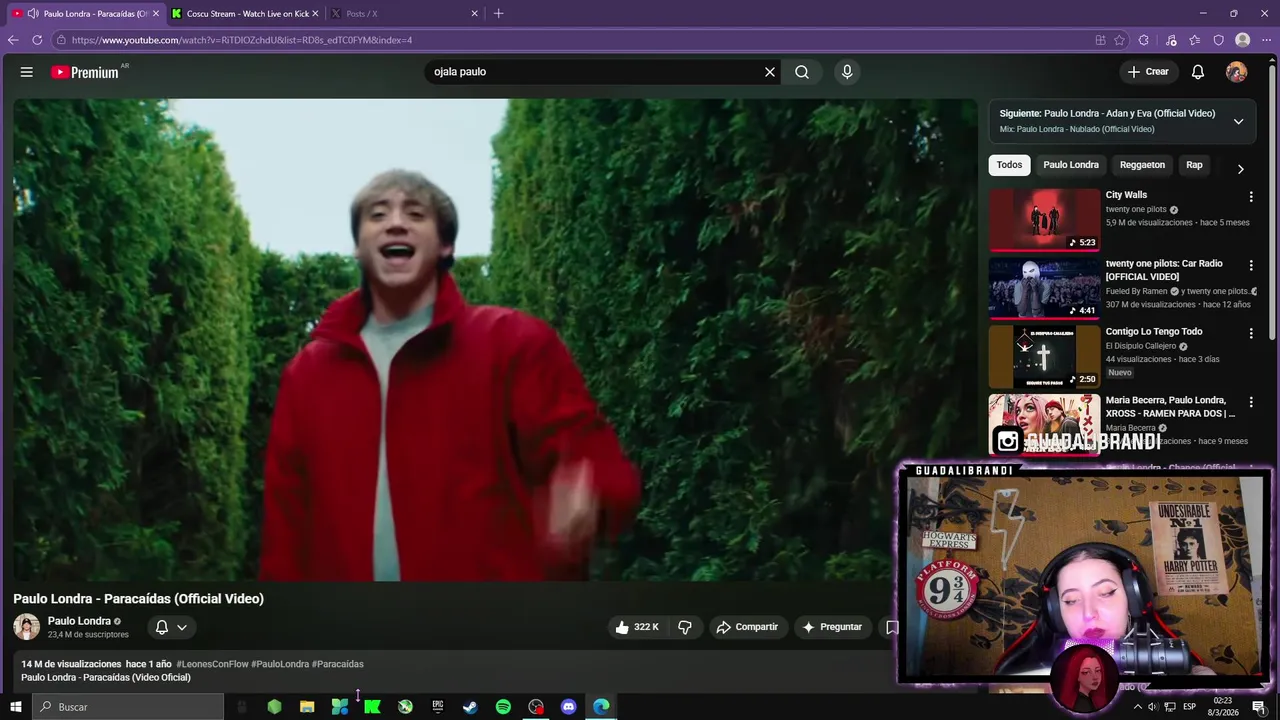Open options menu for City Walls
The image size is (1280, 720).
pos(1251,197)
